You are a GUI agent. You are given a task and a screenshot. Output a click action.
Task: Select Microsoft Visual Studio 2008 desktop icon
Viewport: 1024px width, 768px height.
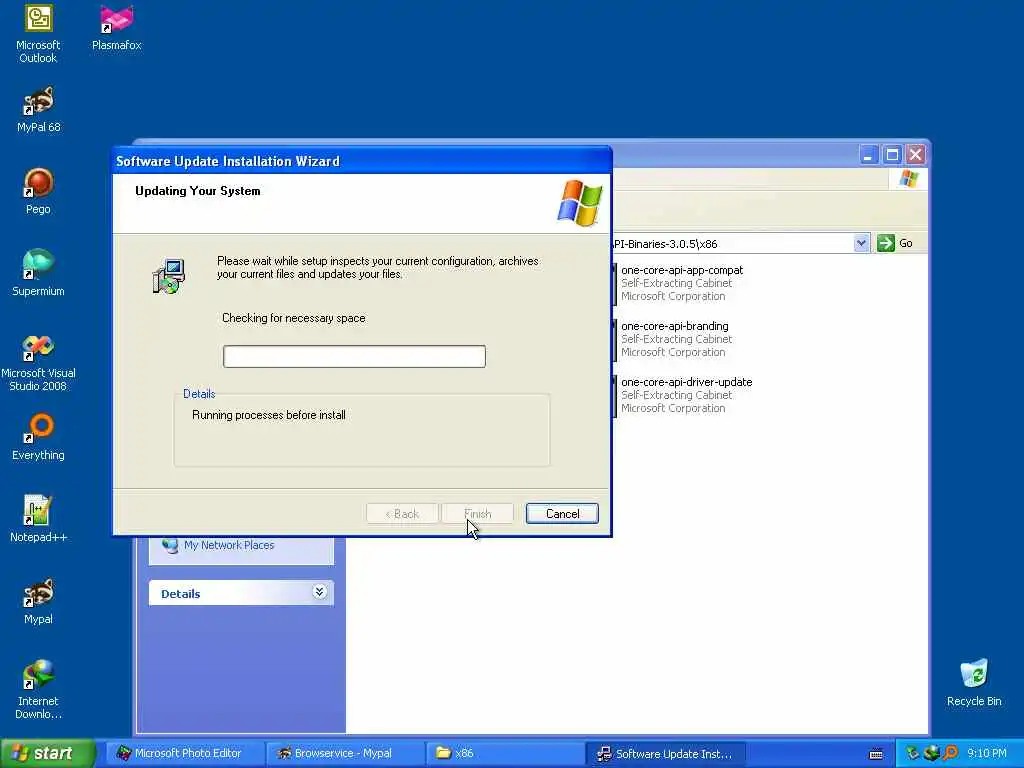coord(38,362)
